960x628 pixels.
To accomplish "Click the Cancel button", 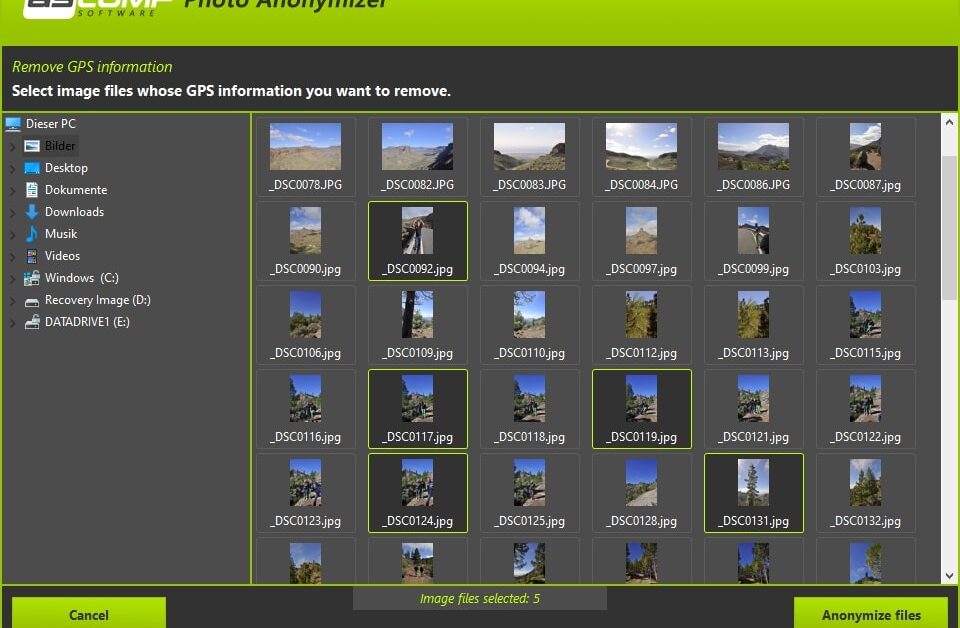I will (88, 614).
